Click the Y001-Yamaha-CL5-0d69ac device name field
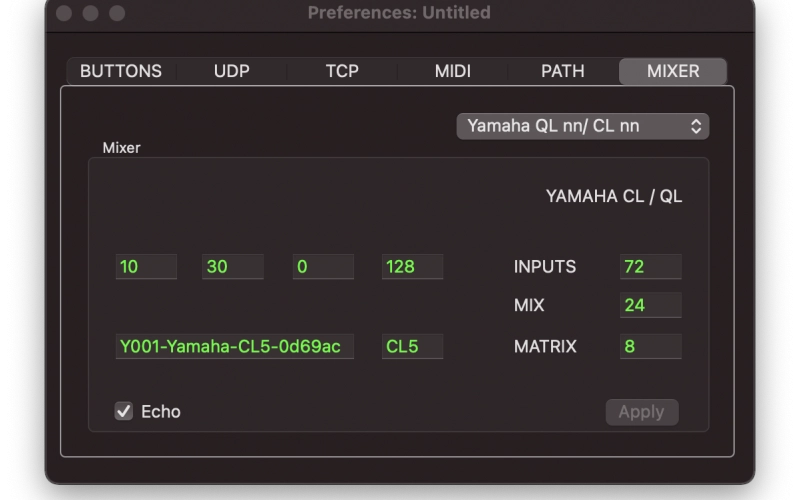The image size is (800, 500). coord(235,346)
